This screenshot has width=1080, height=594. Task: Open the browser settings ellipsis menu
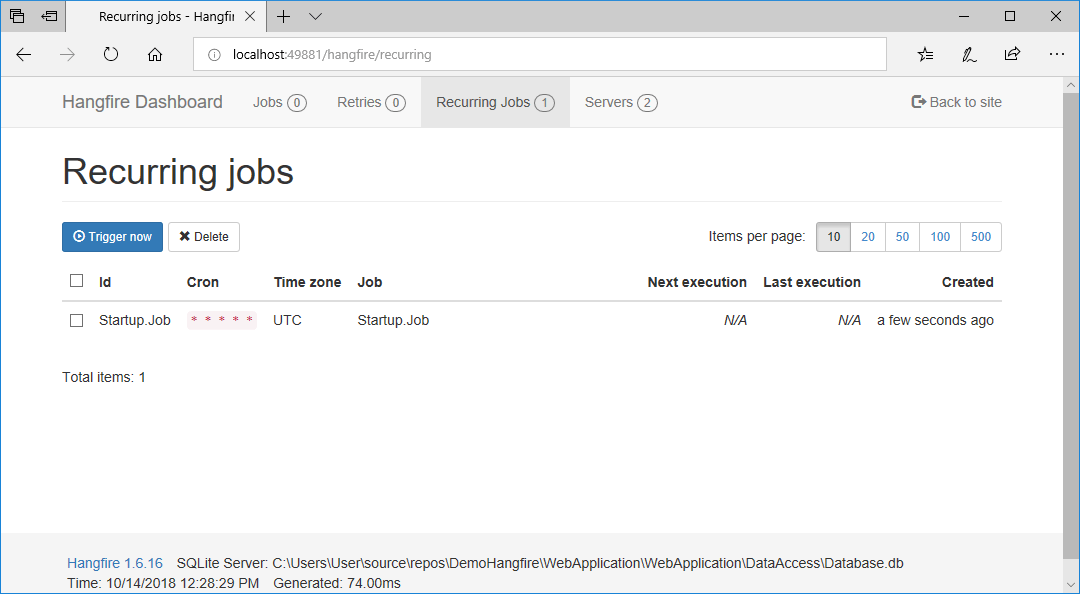pos(1057,54)
